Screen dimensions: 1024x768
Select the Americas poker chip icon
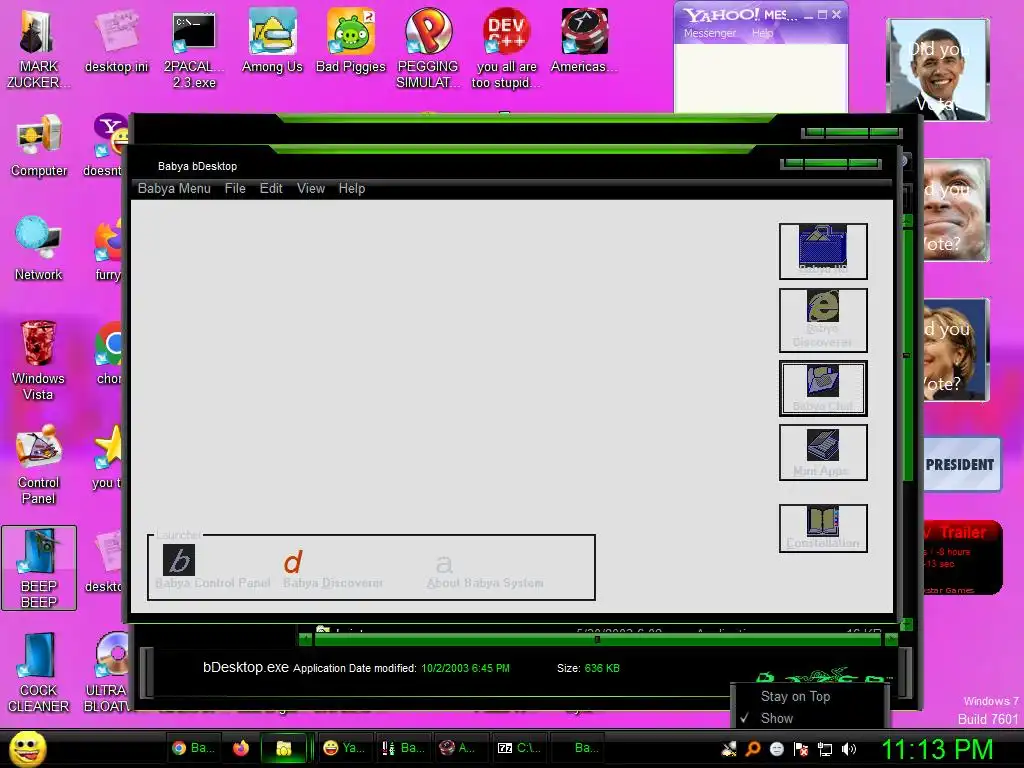[584, 41]
